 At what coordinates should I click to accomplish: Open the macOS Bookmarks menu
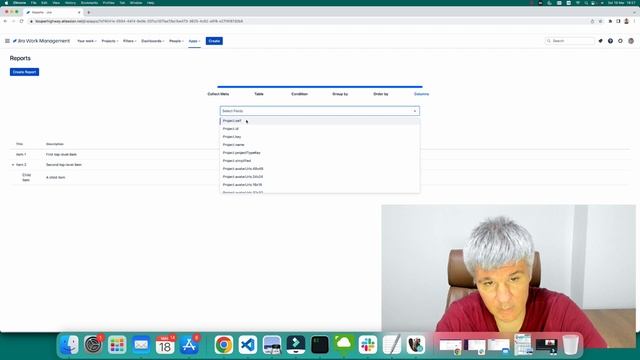click(89, 3)
